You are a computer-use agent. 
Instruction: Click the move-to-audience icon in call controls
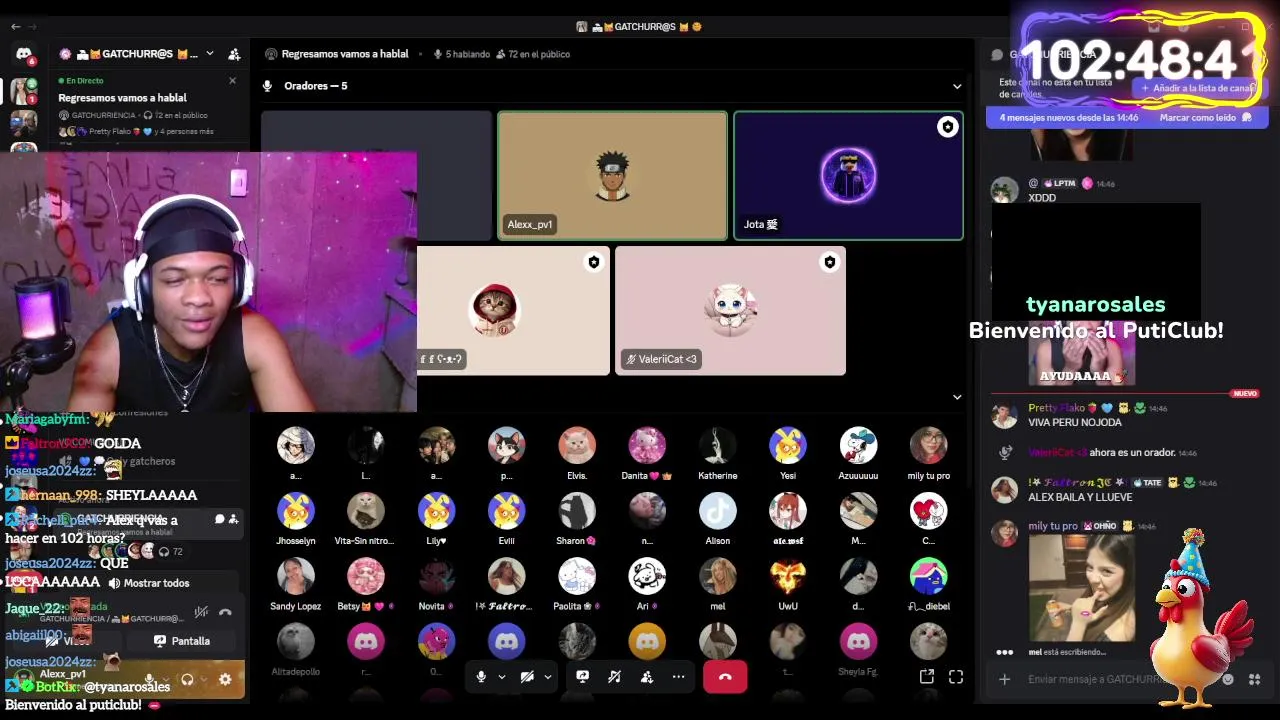click(647, 677)
